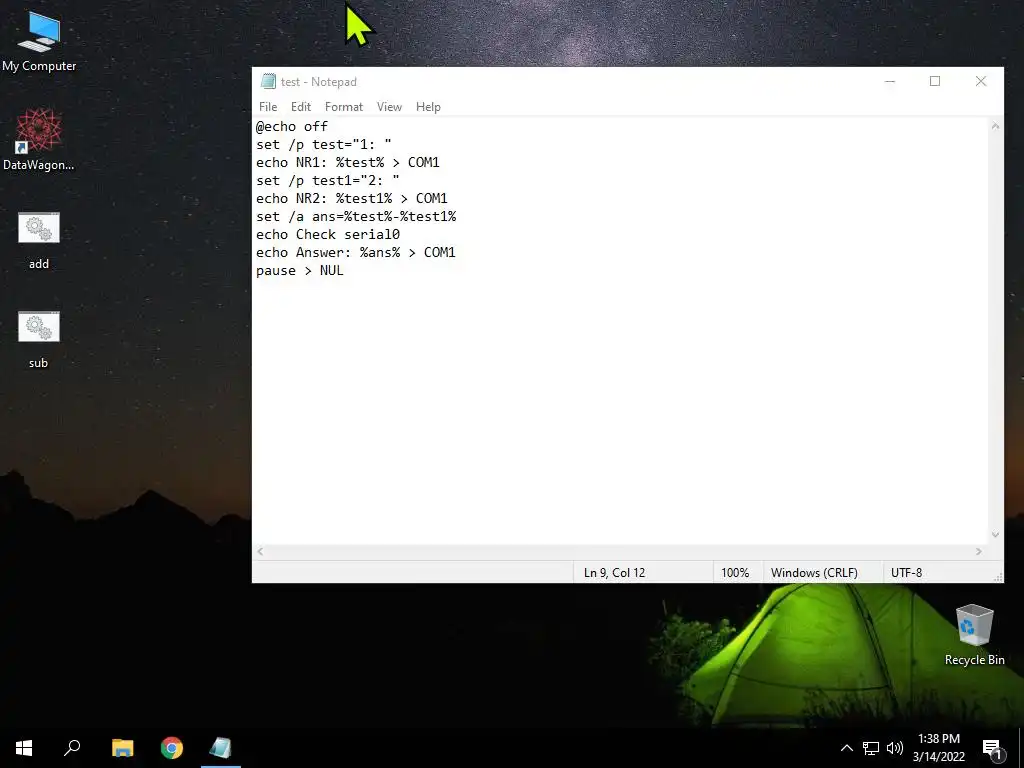Launch Google Chrome from taskbar
The image size is (1024, 768).
[x=172, y=748]
